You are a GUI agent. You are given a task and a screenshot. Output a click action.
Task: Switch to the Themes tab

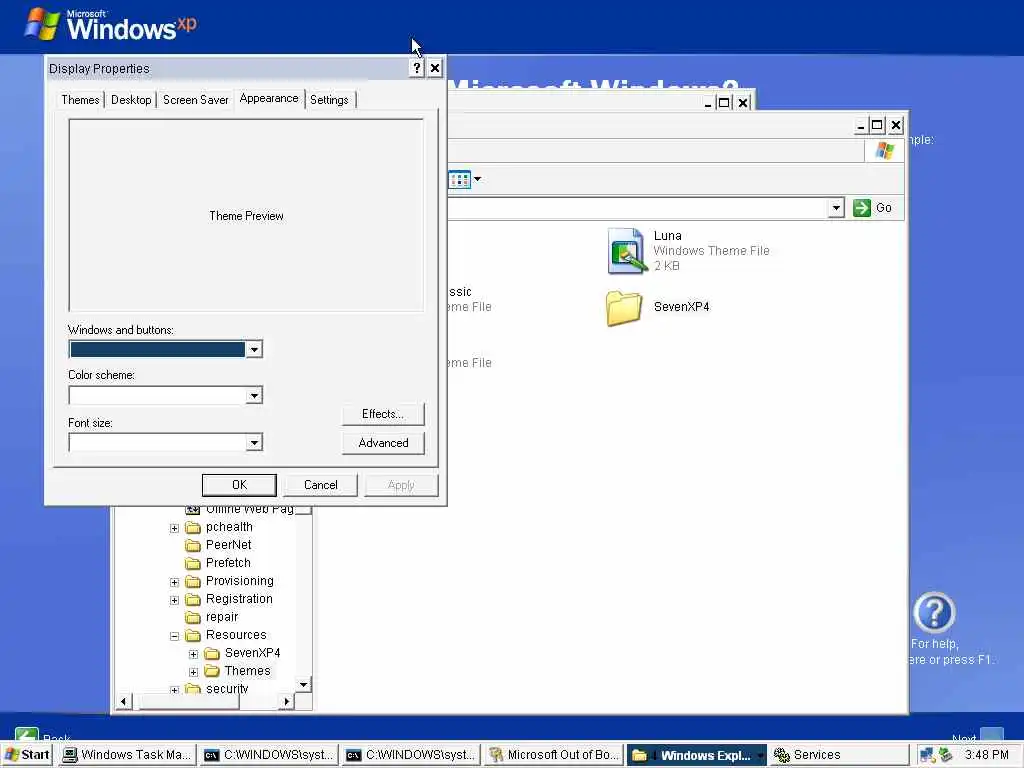pyautogui.click(x=80, y=100)
